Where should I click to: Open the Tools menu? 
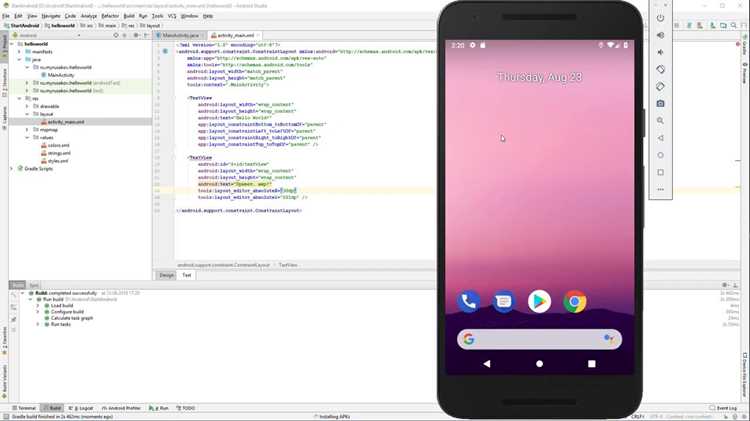pos(157,16)
